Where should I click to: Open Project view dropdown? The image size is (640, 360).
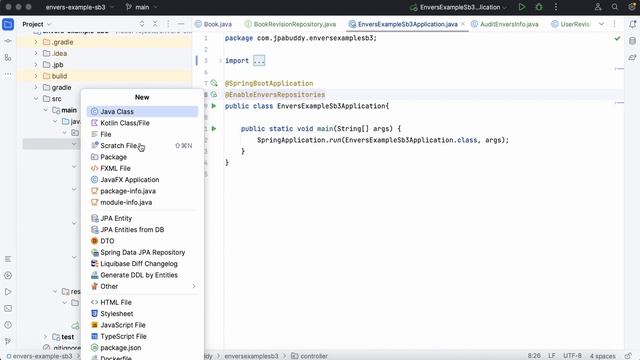(x=37, y=24)
